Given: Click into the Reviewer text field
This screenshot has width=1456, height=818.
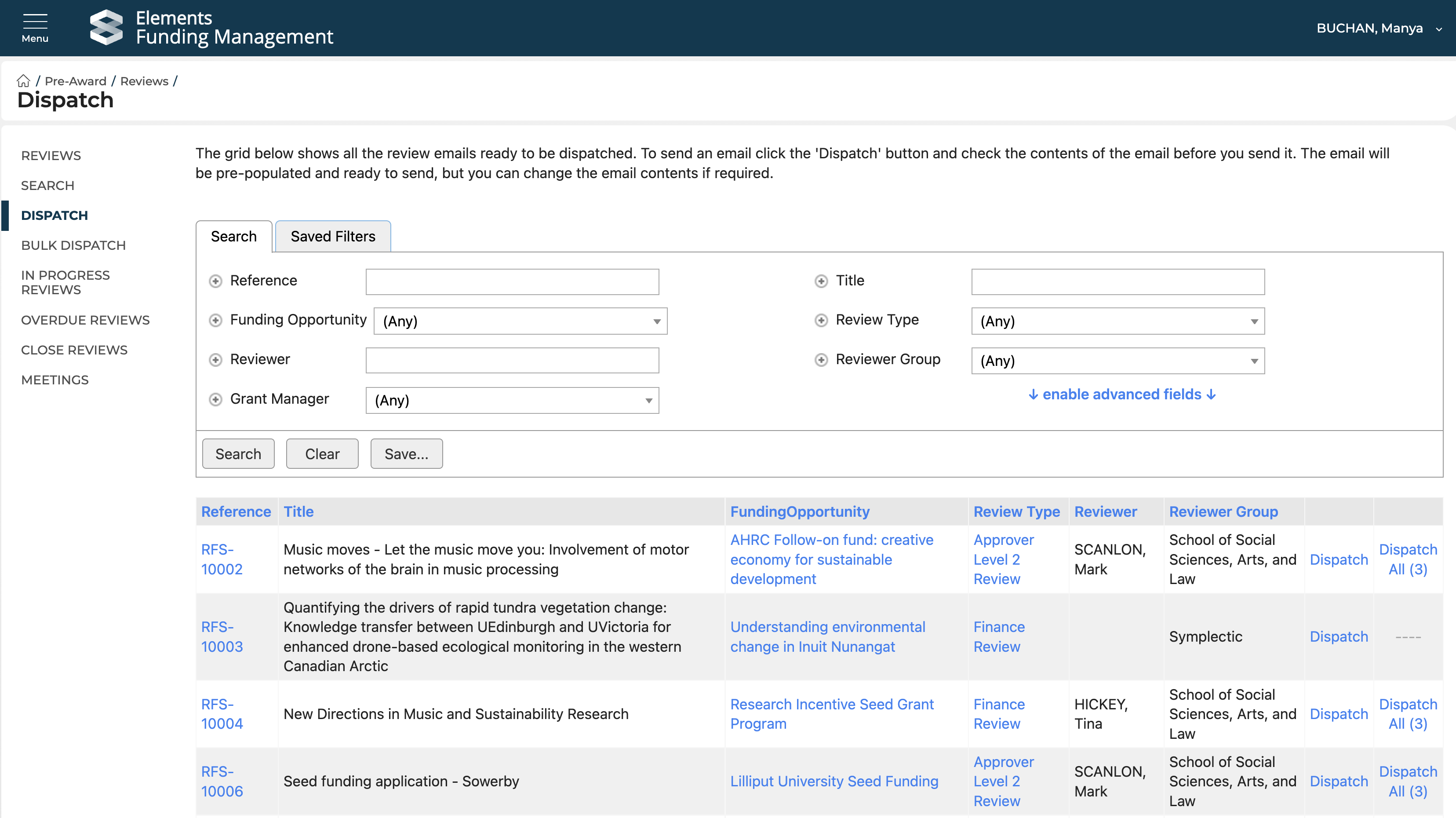Looking at the screenshot, I should (512, 360).
